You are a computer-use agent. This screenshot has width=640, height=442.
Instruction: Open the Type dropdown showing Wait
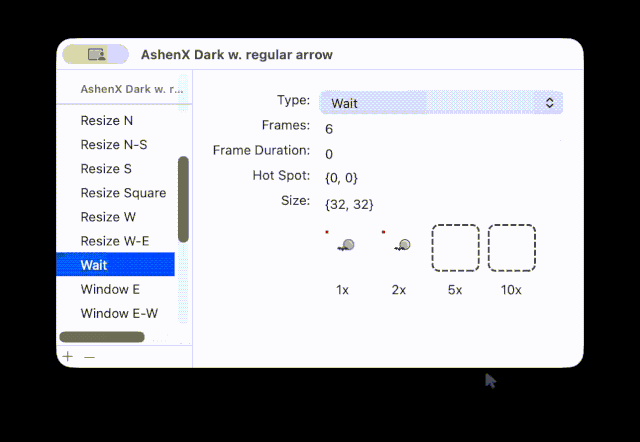pos(441,102)
